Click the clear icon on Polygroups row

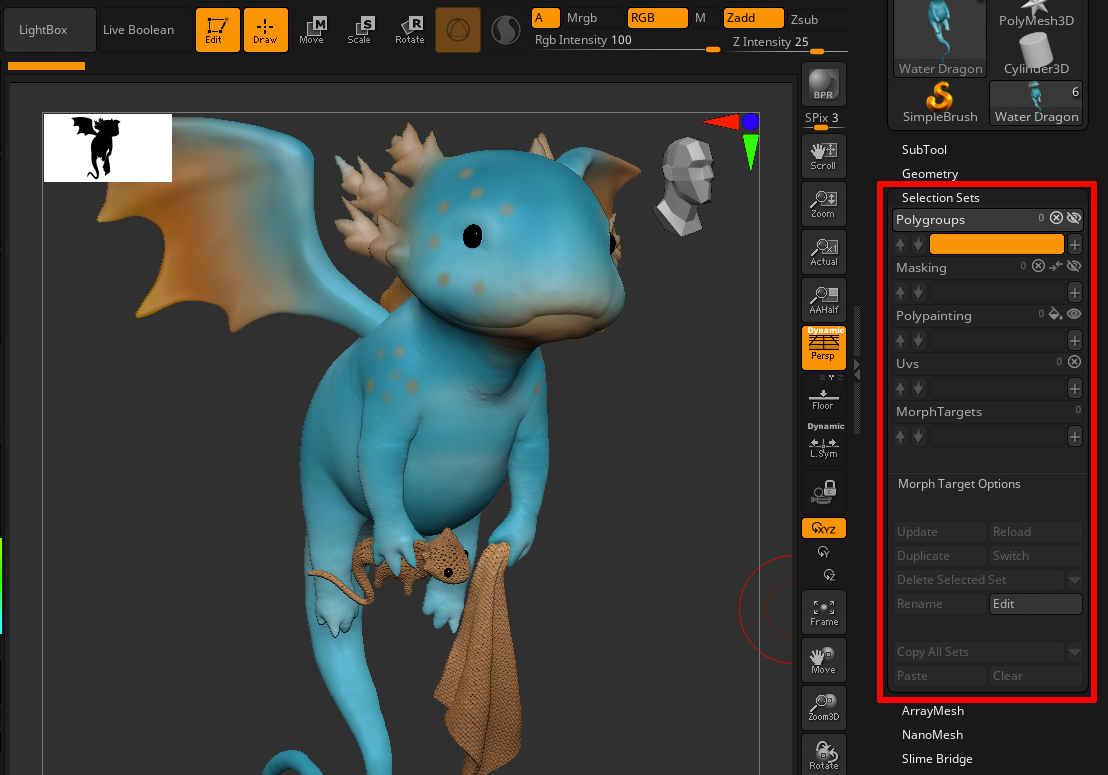tap(1056, 218)
